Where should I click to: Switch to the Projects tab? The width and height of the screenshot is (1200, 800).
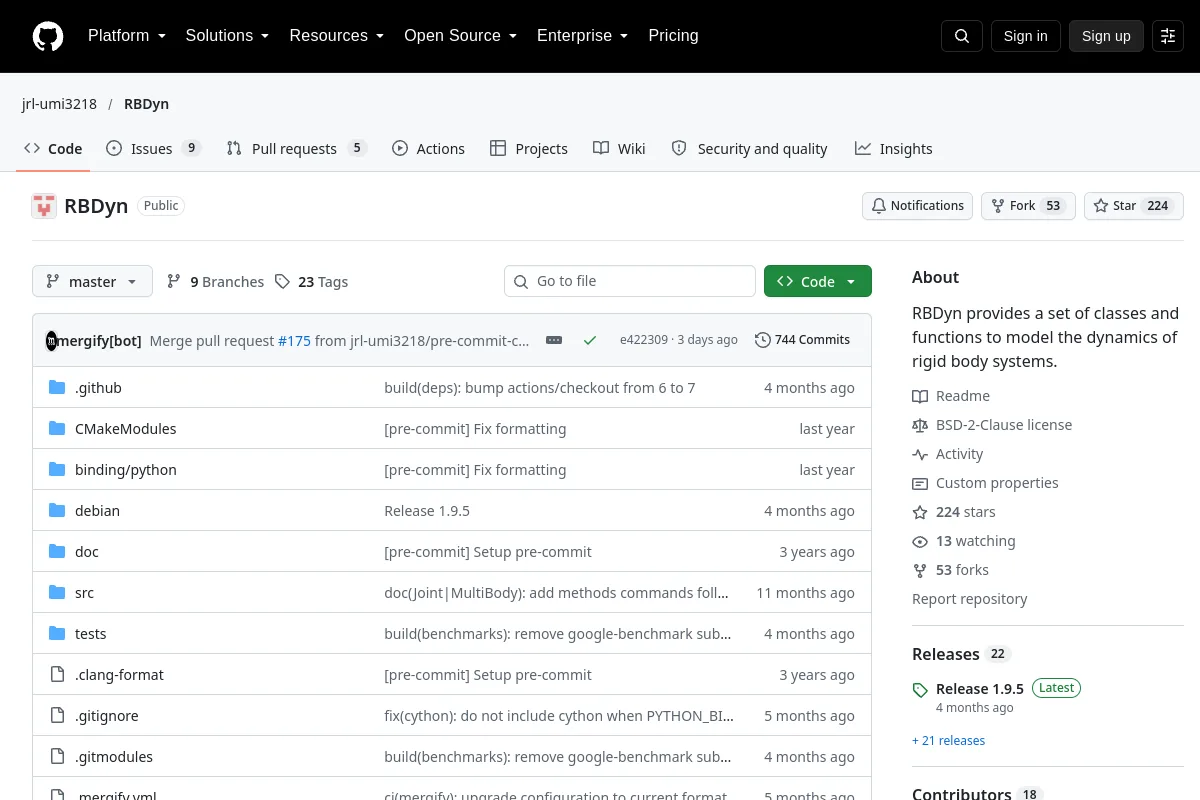pos(529,148)
